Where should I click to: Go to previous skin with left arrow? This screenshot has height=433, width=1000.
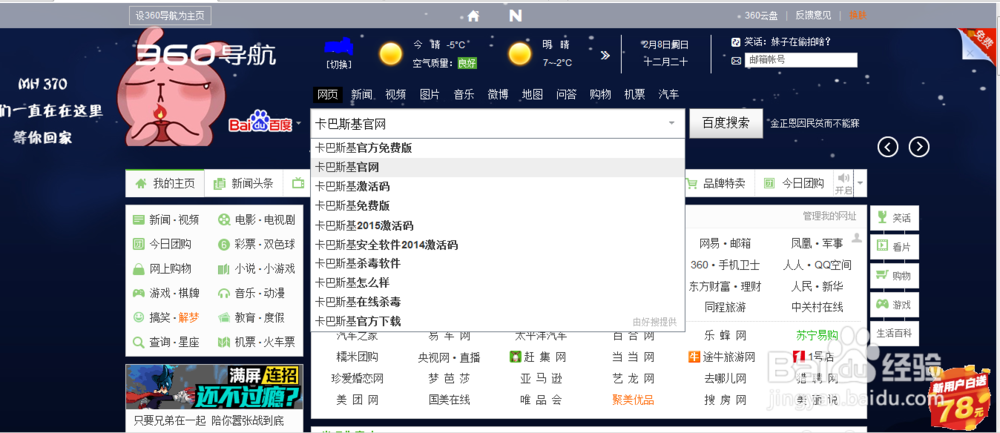point(888,147)
